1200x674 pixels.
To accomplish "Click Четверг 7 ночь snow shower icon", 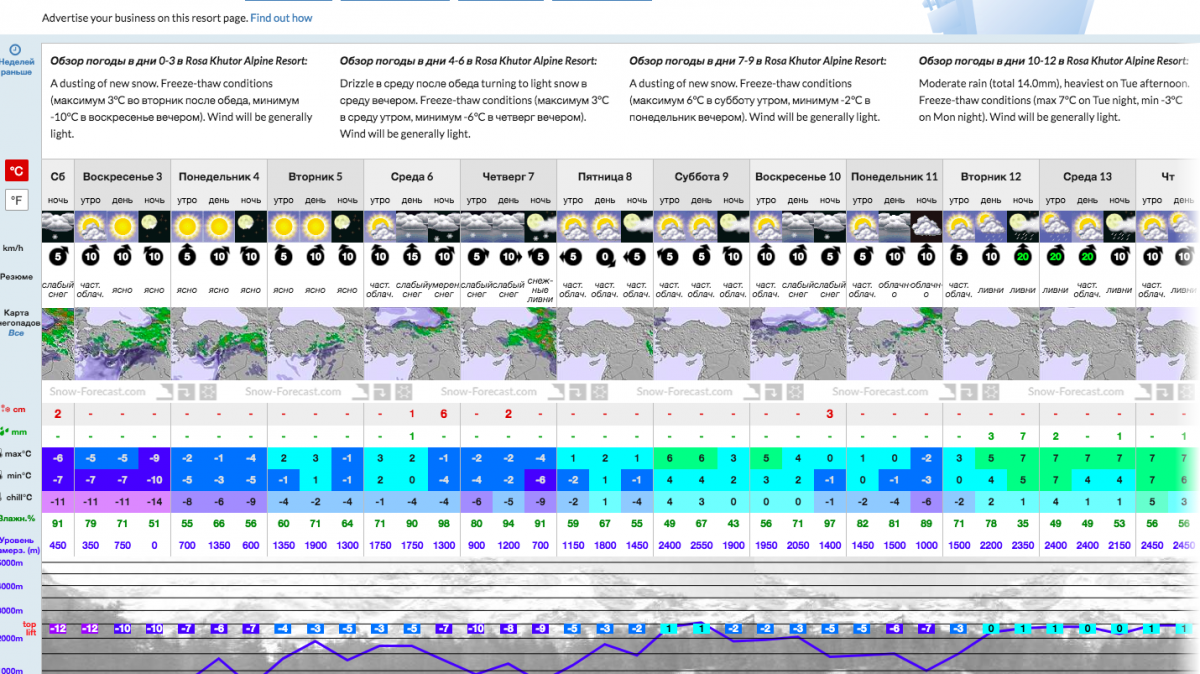I will pos(540,224).
